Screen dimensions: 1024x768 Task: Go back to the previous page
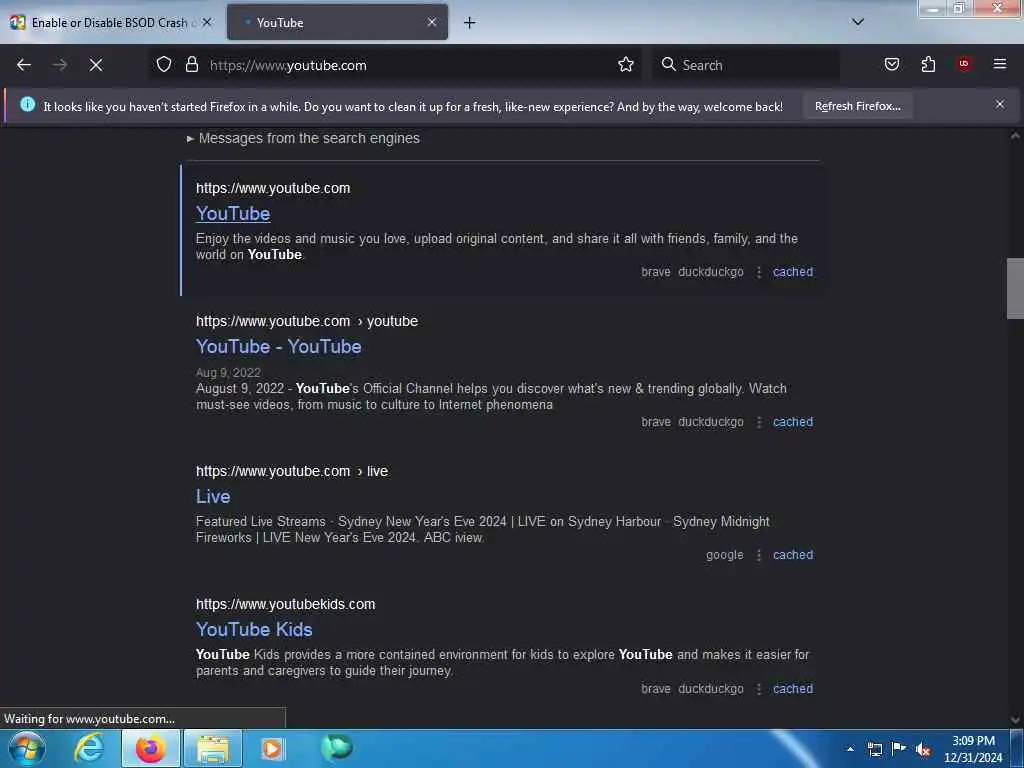24,65
